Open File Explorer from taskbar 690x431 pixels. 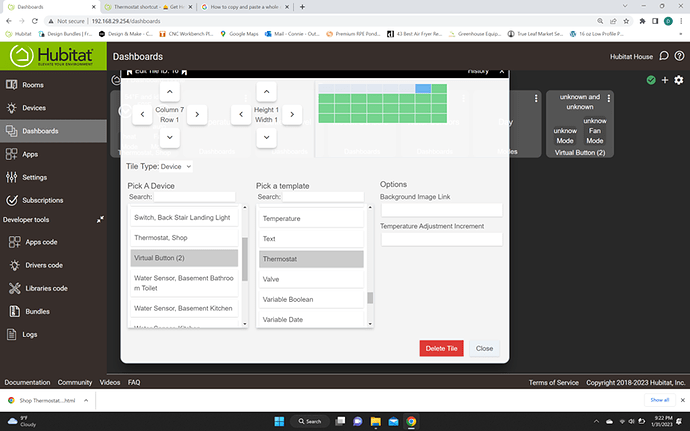point(375,421)
